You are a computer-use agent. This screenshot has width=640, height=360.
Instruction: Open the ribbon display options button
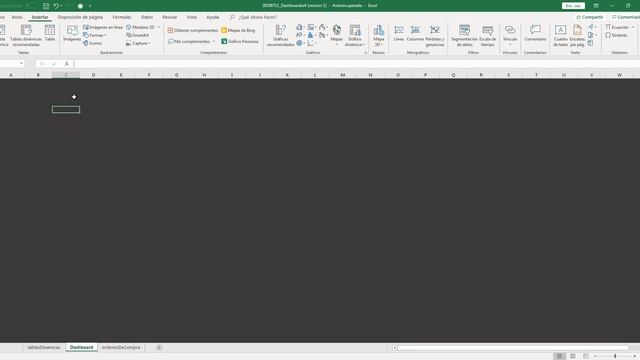(x=596, y=6)
